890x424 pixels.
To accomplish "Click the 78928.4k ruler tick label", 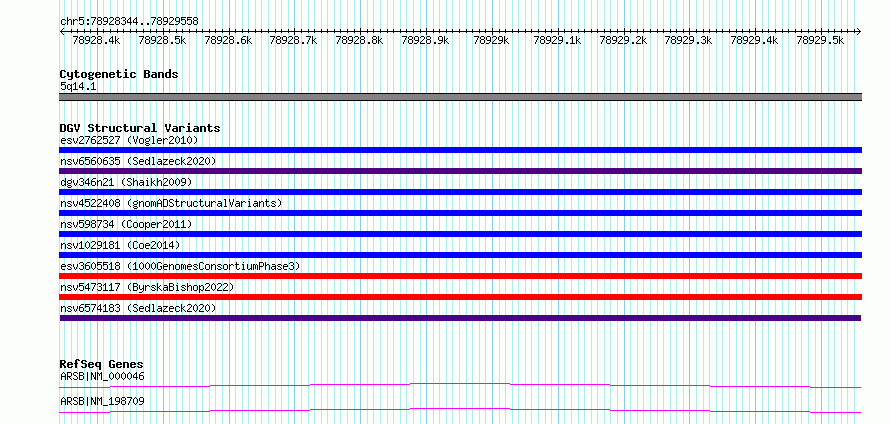I will click(96, 40).
